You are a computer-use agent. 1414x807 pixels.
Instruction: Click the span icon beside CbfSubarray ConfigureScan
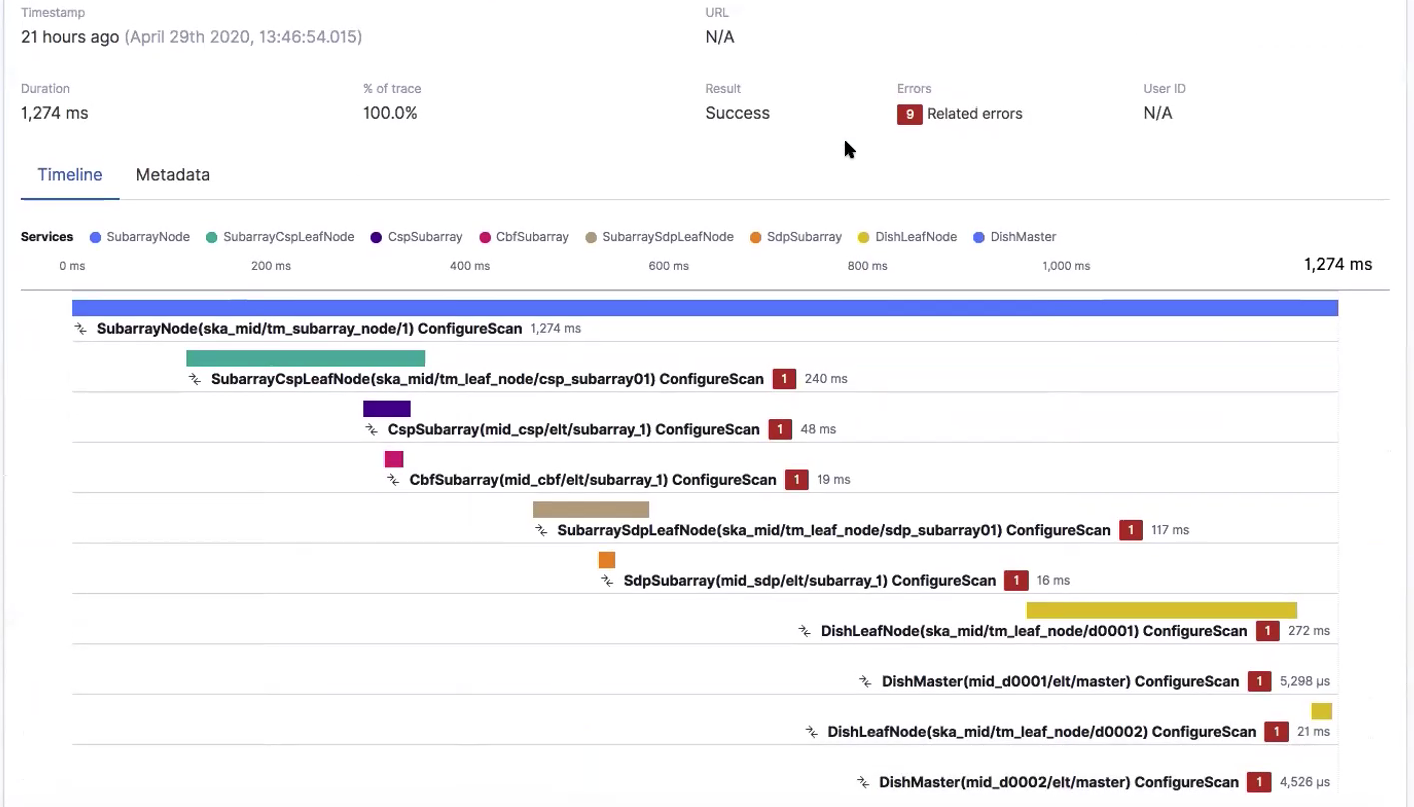[x=394, y=480]
